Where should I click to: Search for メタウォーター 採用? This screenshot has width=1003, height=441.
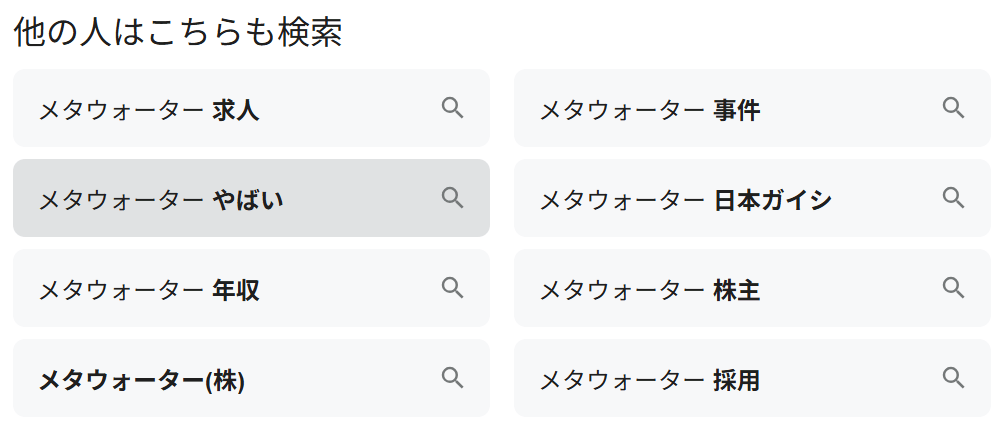(650, 379)
